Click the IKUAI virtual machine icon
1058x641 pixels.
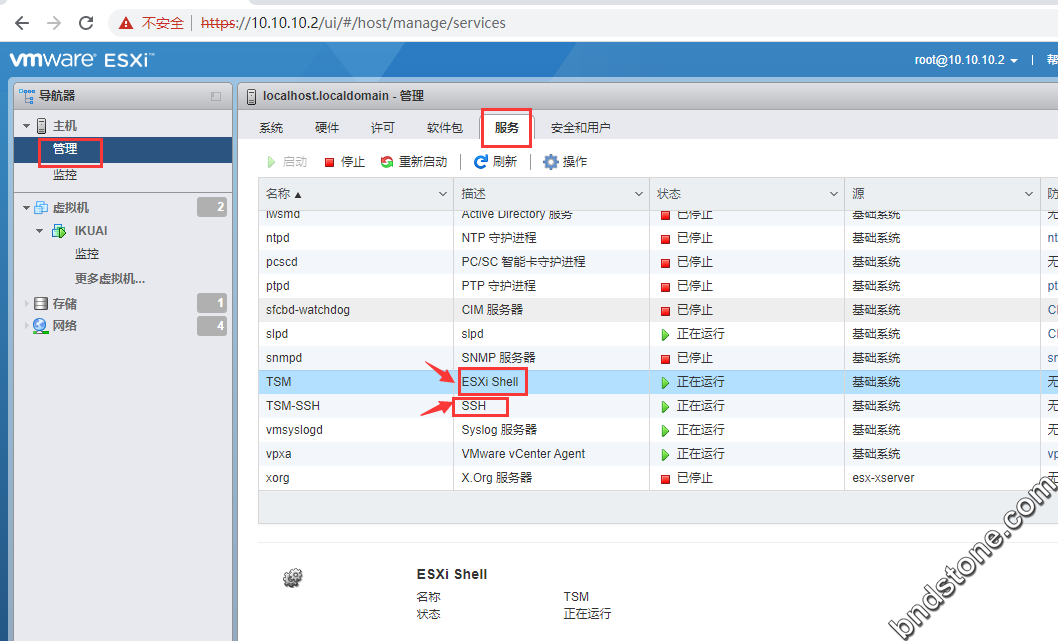tap(59, 231)
